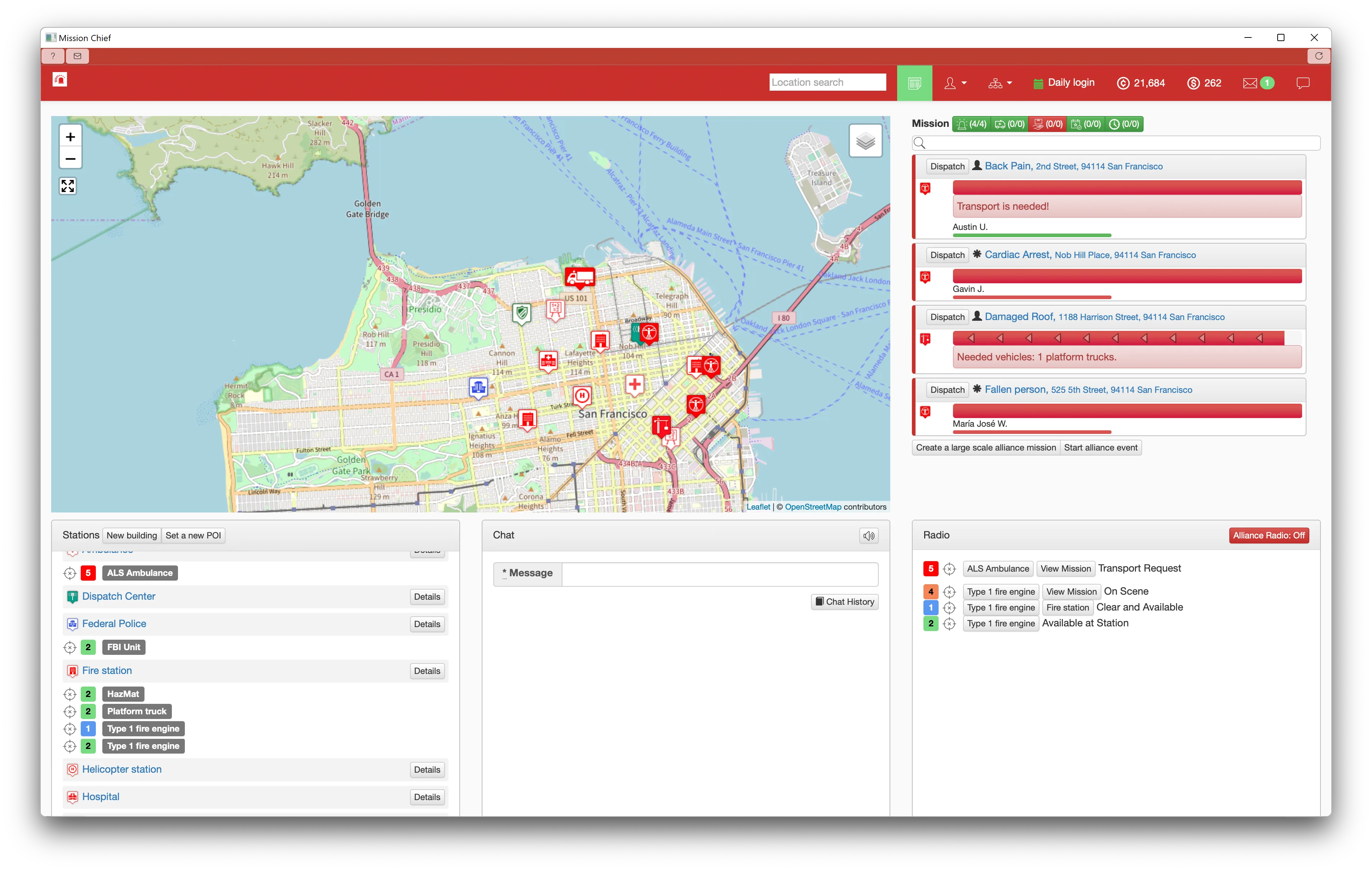Open the Leaflet attribution link
The height and width of the screenshot is (870, 1372).
click(x=758, y=507)
